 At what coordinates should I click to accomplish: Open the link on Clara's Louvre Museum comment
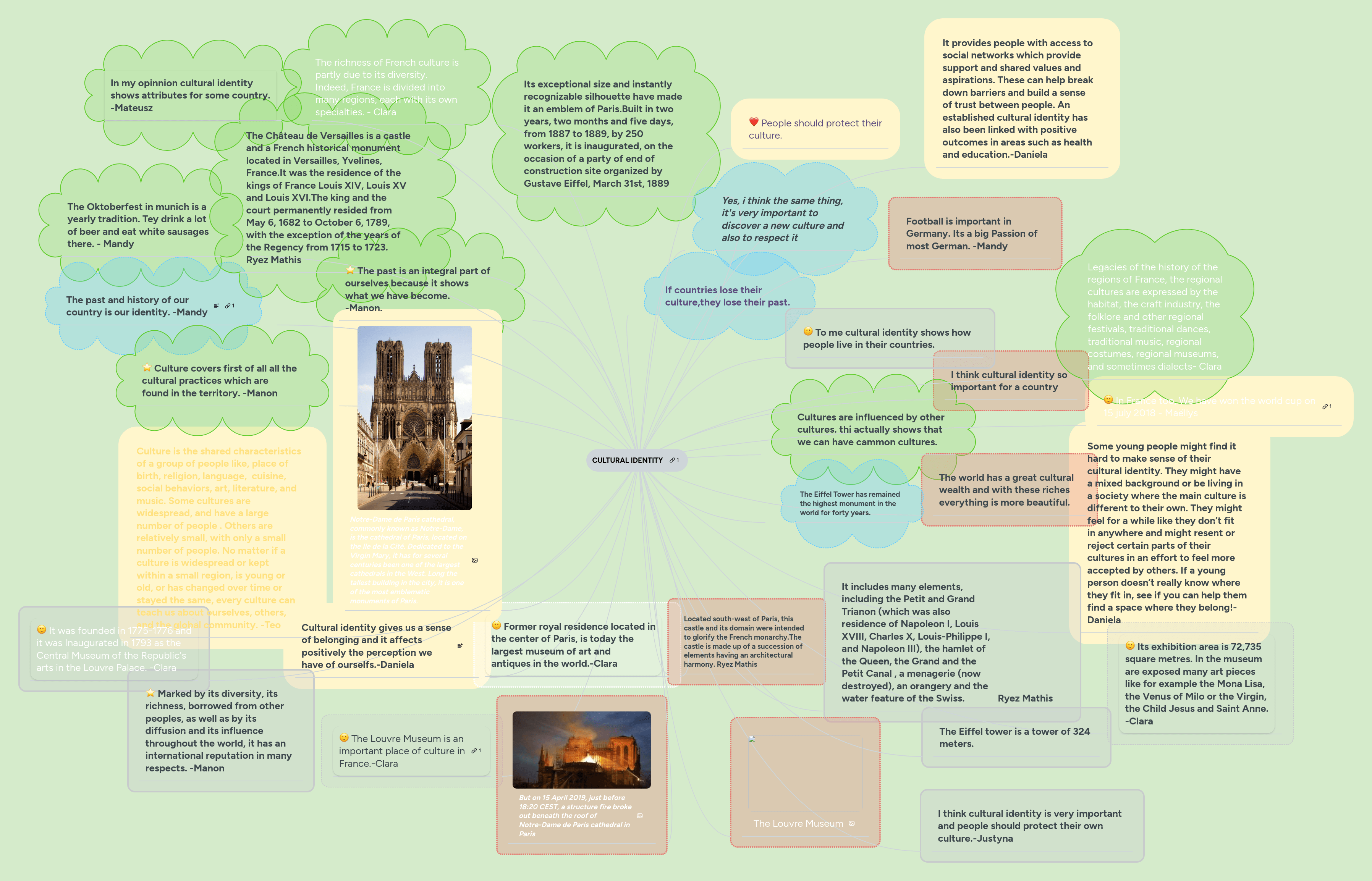tap(474, 750)
